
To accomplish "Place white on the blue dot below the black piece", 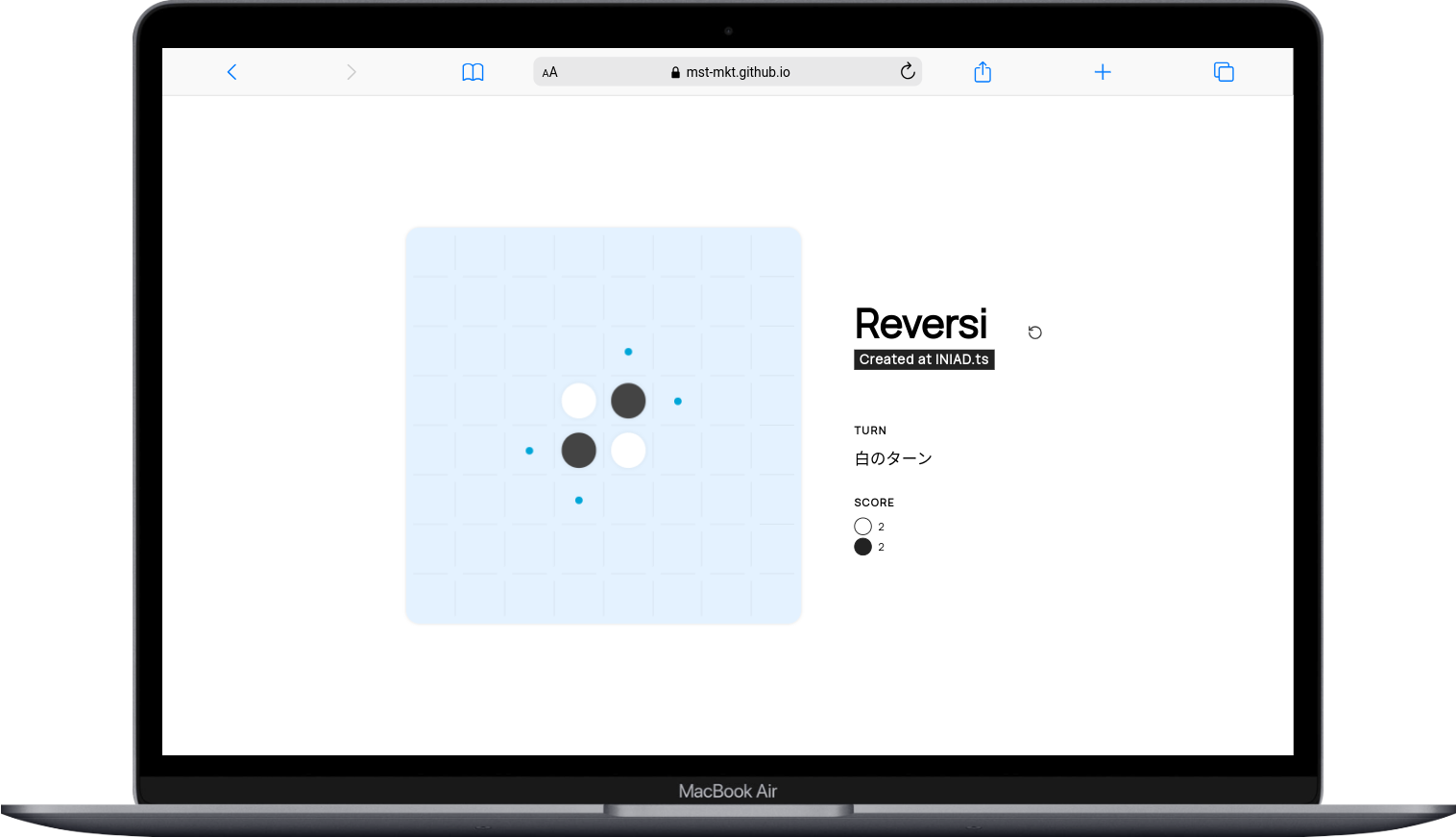I will [x=579, y=500].
